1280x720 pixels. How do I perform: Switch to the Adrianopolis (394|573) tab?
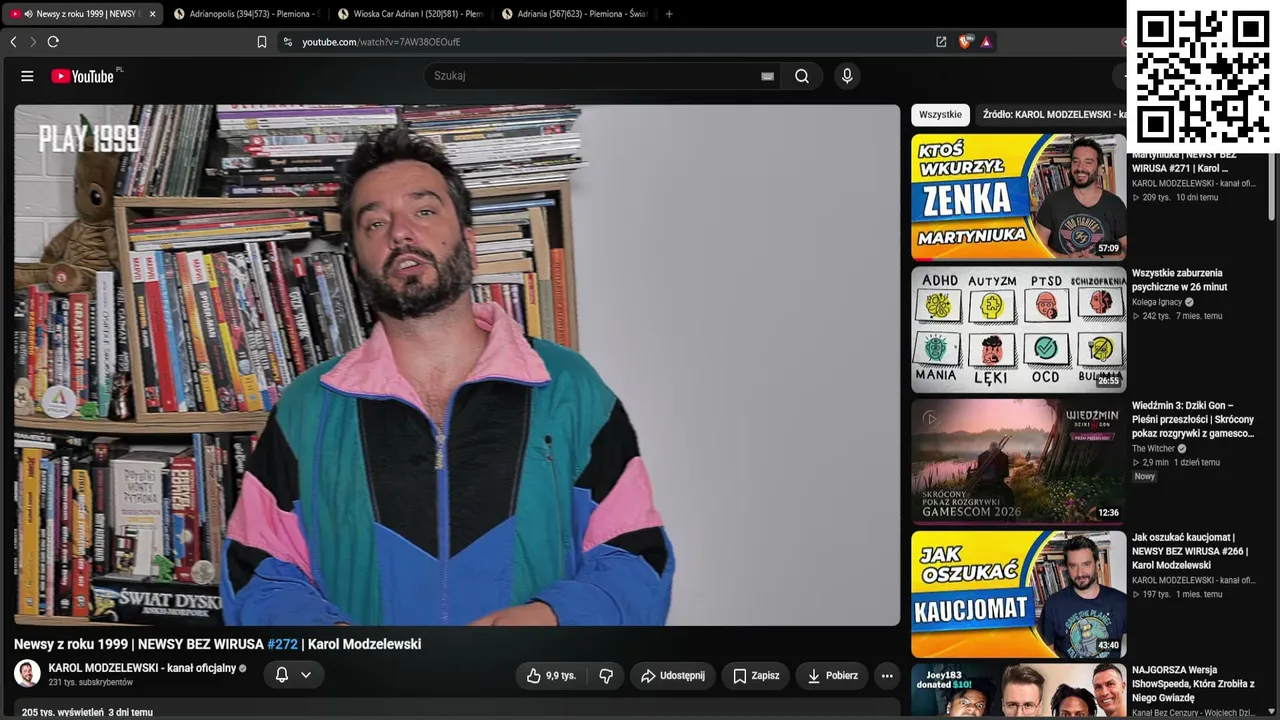click(x=246, y=14)
